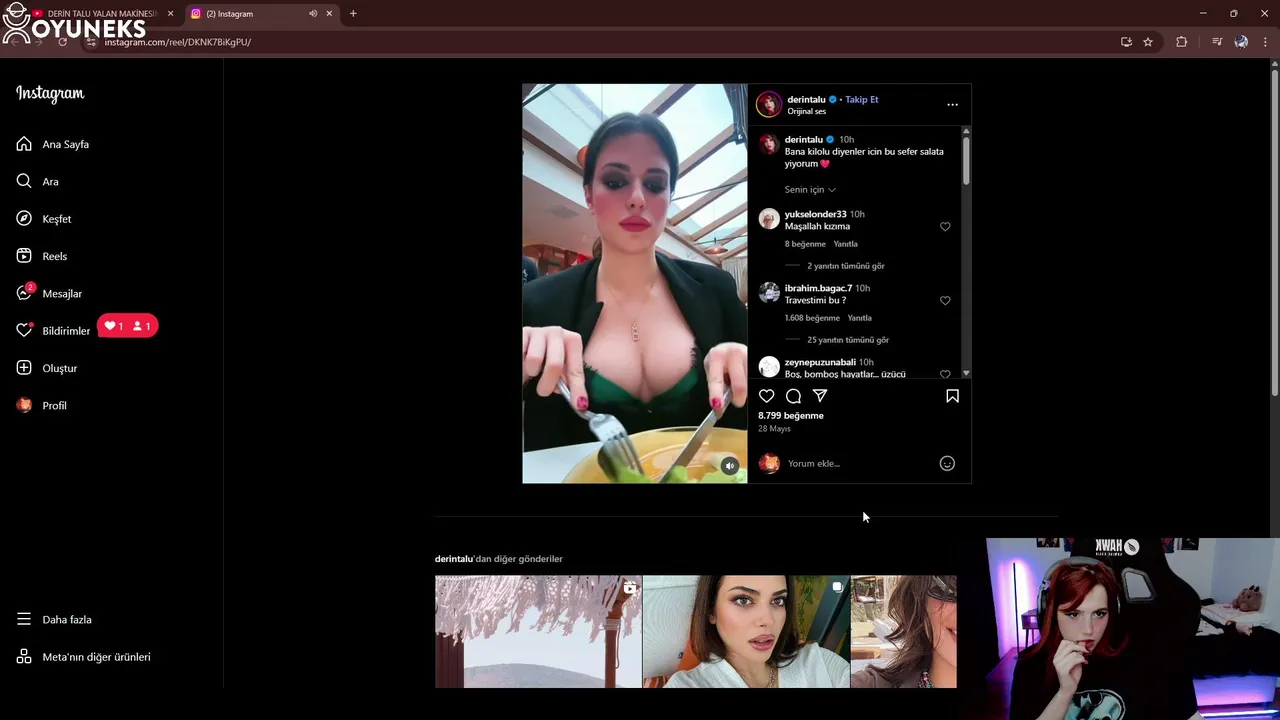Viewport: 1280px width, 720px height.
Task: Share the post with paper-plane icon
Action: pos(820,396)
